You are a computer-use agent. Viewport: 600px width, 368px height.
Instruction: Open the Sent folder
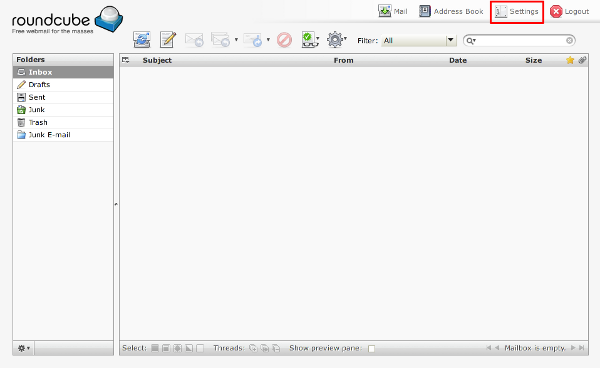[63, 97]
